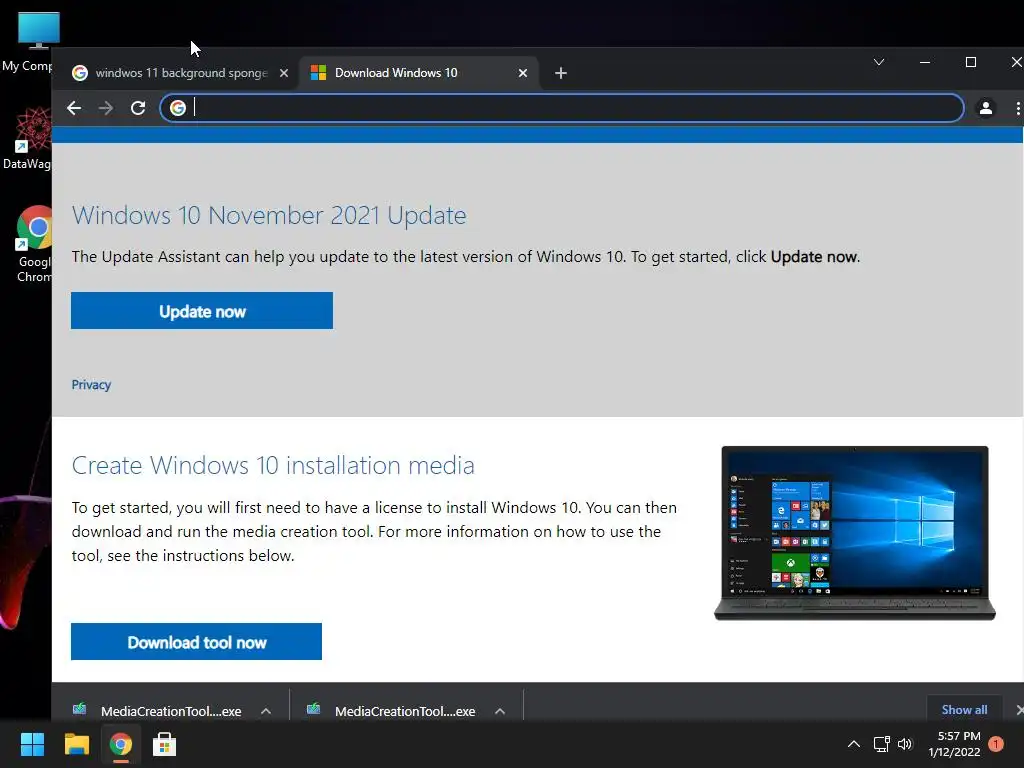This screenshot has height=768, width=1024.
Task: Open the Privacy link
Action: coord(91,385)
